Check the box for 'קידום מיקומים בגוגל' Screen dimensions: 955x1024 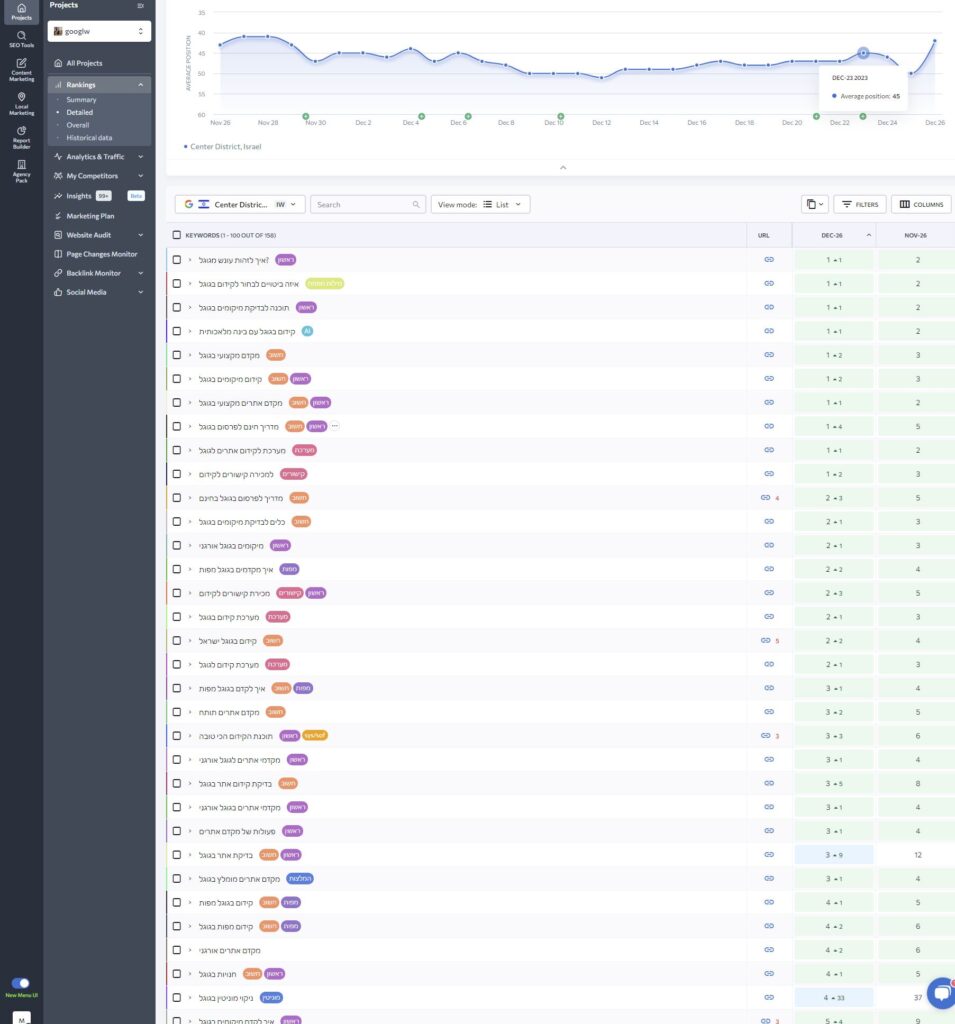pos(176,379)
